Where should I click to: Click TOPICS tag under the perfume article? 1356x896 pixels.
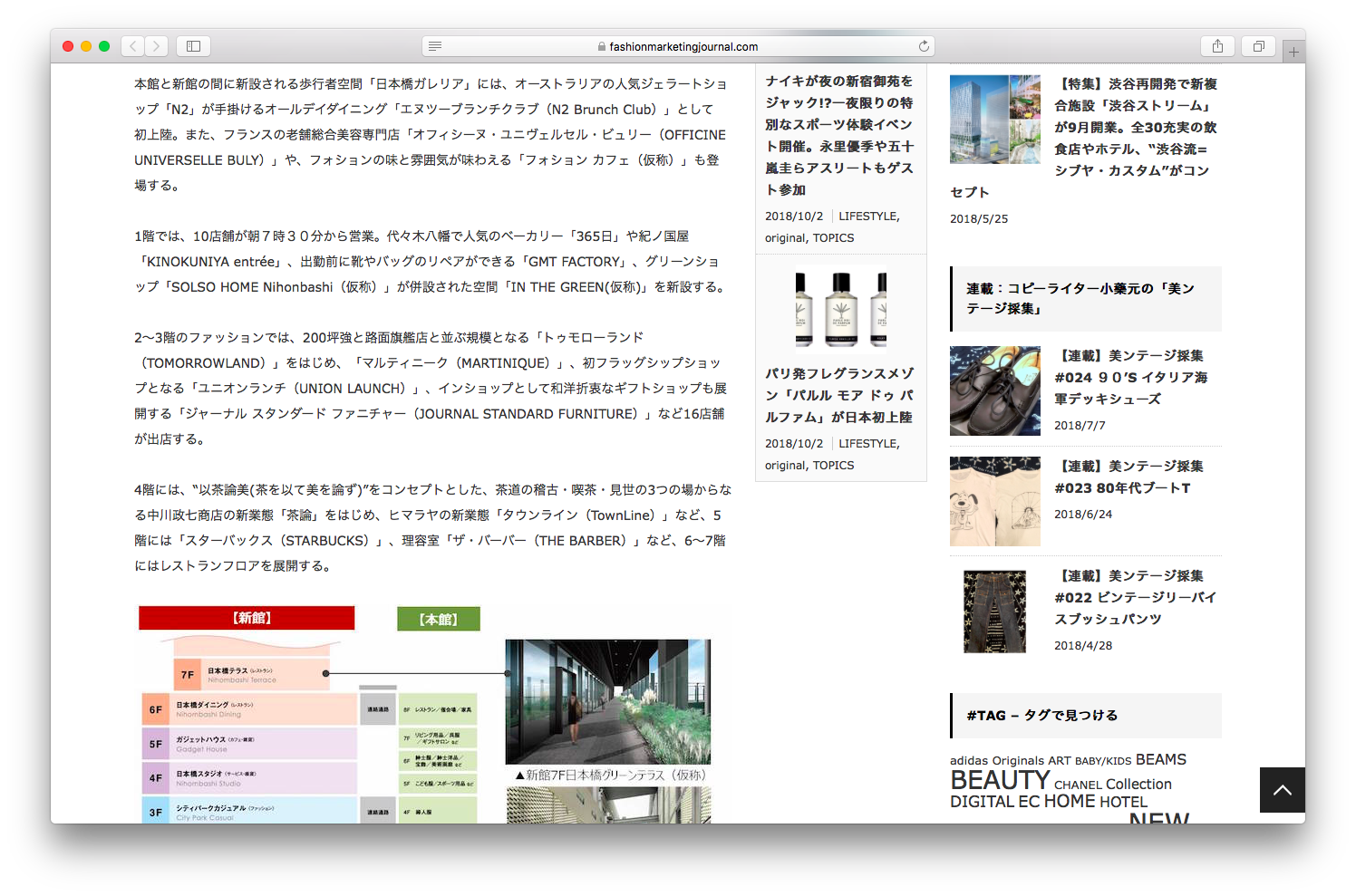coord(833,465)
